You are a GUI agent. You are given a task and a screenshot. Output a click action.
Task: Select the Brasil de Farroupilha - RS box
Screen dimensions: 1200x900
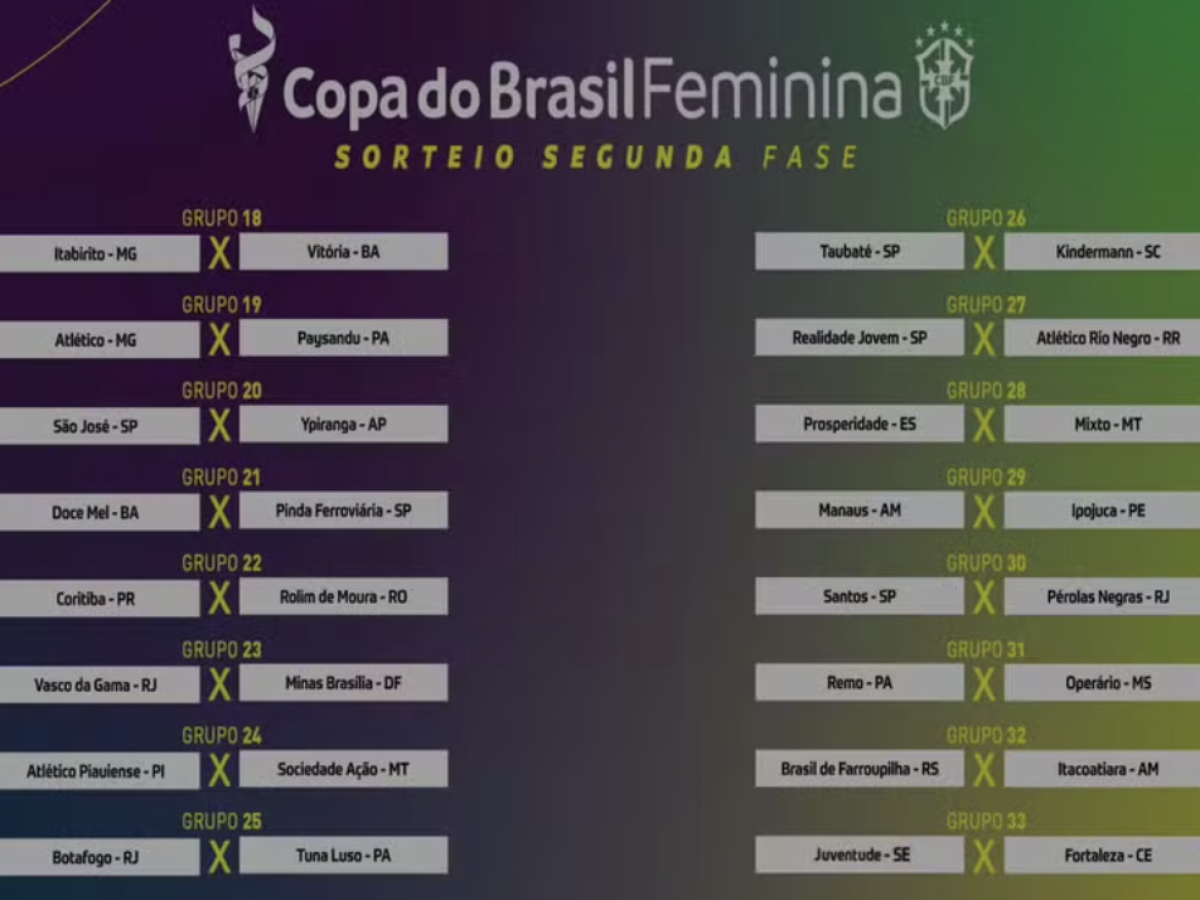click(x=859, y=770)
